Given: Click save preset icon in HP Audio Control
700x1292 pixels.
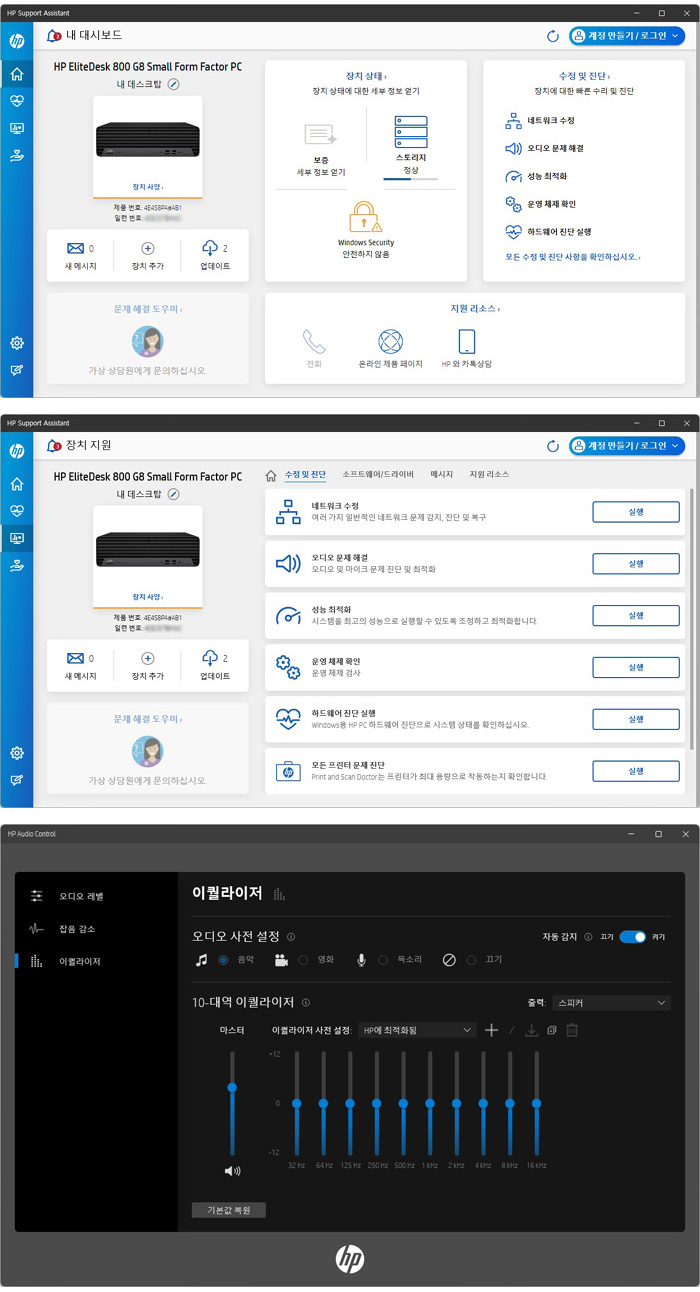Looking at the screenshot, I should (531, 1030).
